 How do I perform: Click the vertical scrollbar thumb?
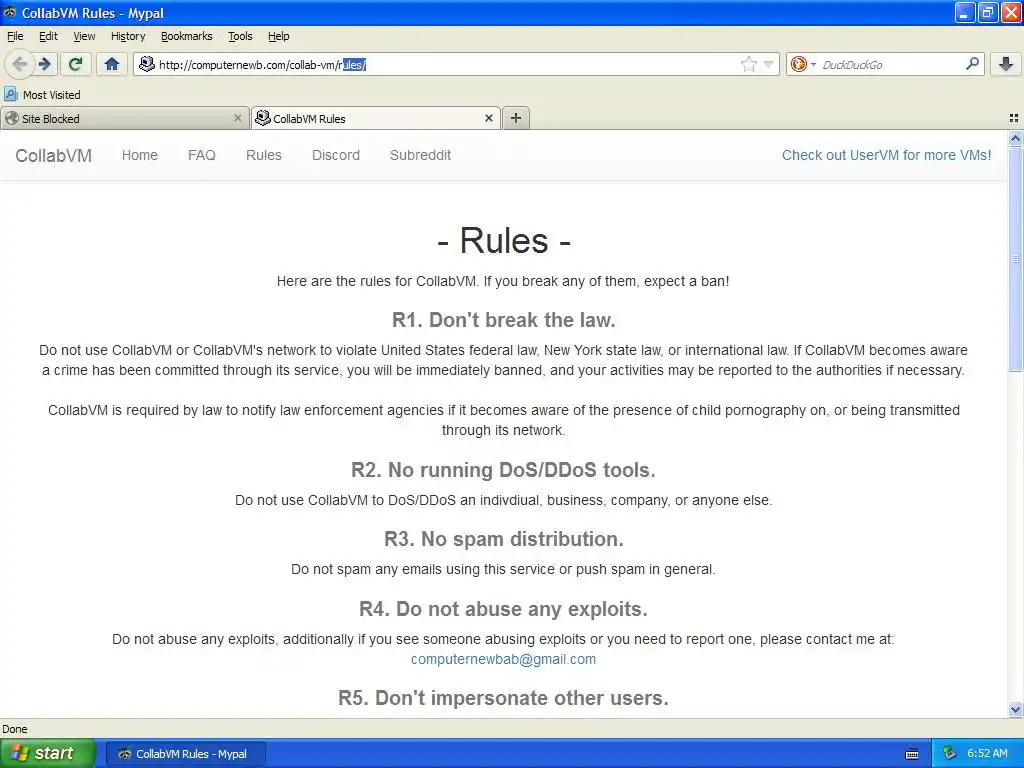[x=1015, y=259]
